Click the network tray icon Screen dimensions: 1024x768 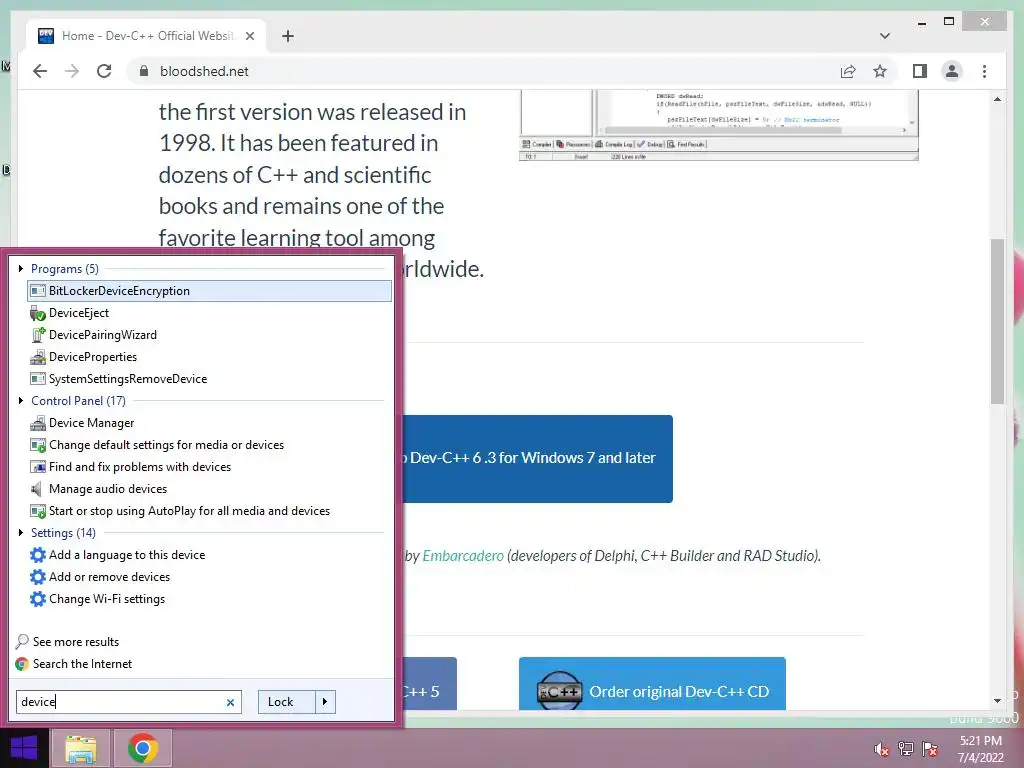pos(906,748)
